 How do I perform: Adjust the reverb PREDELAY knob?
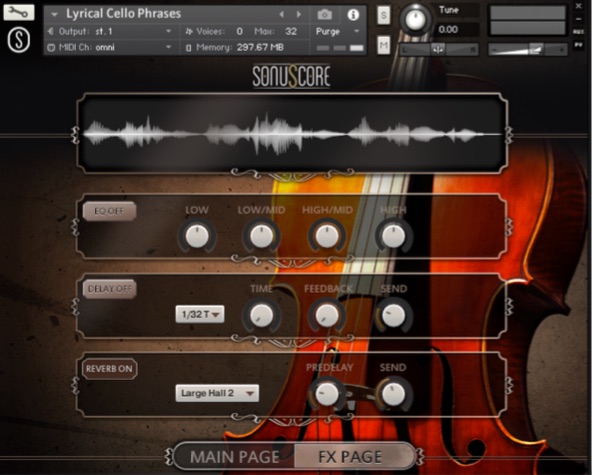(327, 394)
